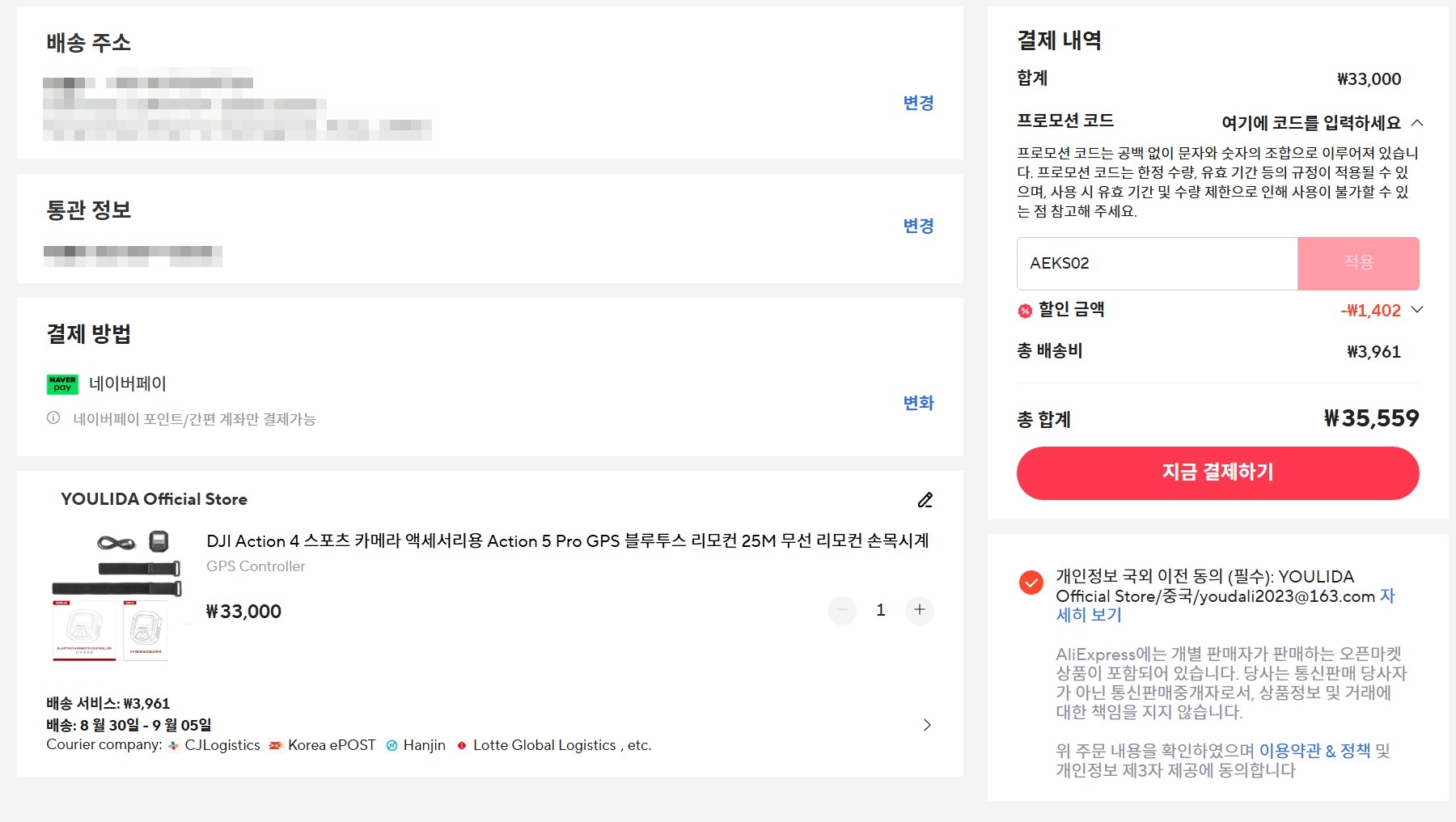This screenshot has height=822, width=1456.
Task: Click the DJI Action product thumbnail
Action: click(117, 597)
